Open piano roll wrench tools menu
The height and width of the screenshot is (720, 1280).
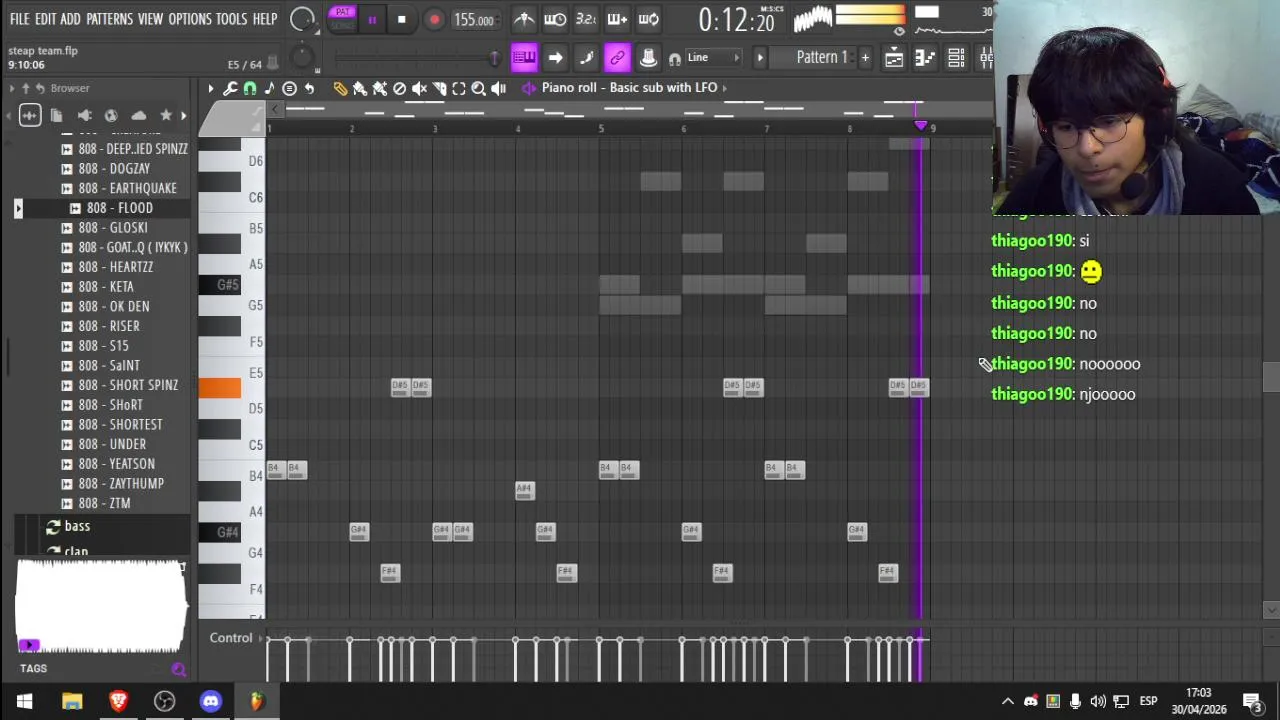click(230, 89)
